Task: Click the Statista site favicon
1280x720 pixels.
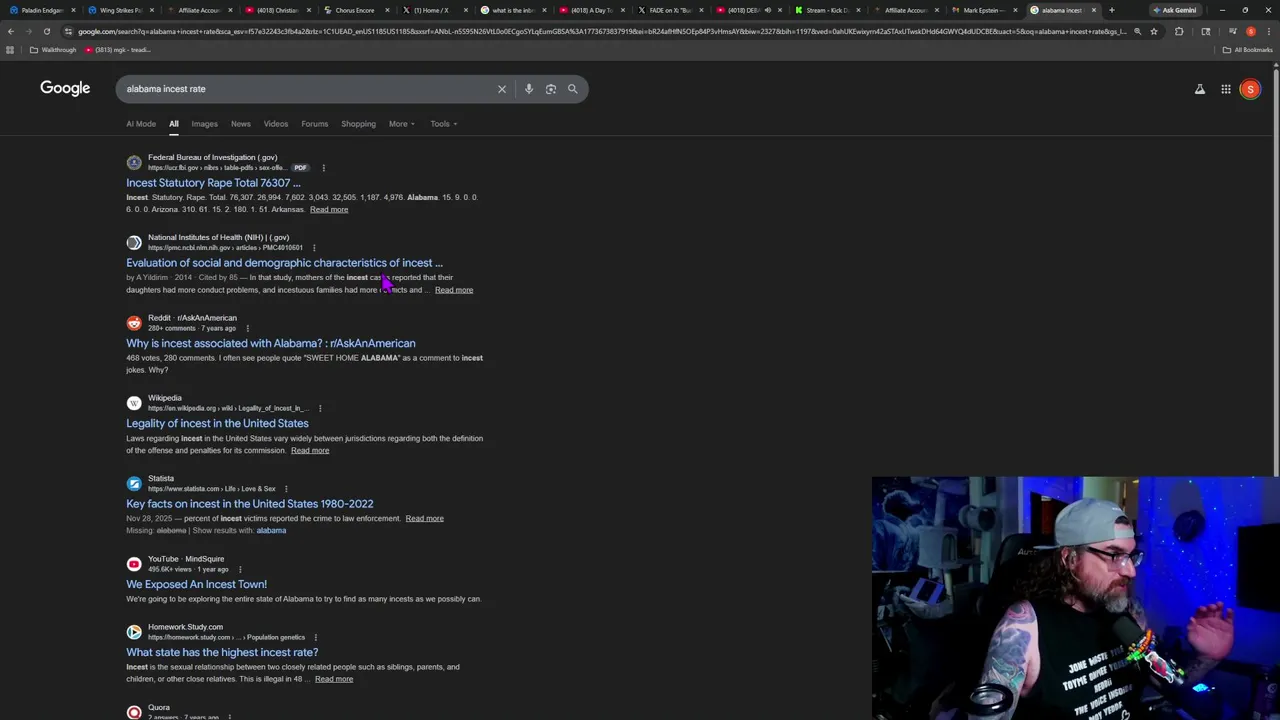Action: (134, 483)
